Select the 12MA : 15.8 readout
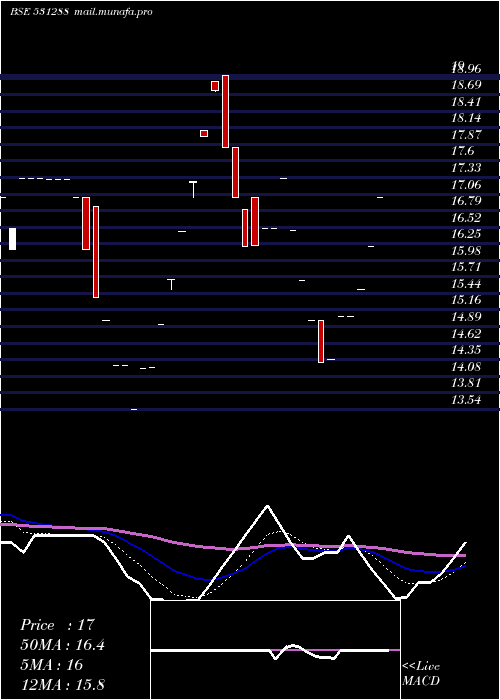 point(62,684)
